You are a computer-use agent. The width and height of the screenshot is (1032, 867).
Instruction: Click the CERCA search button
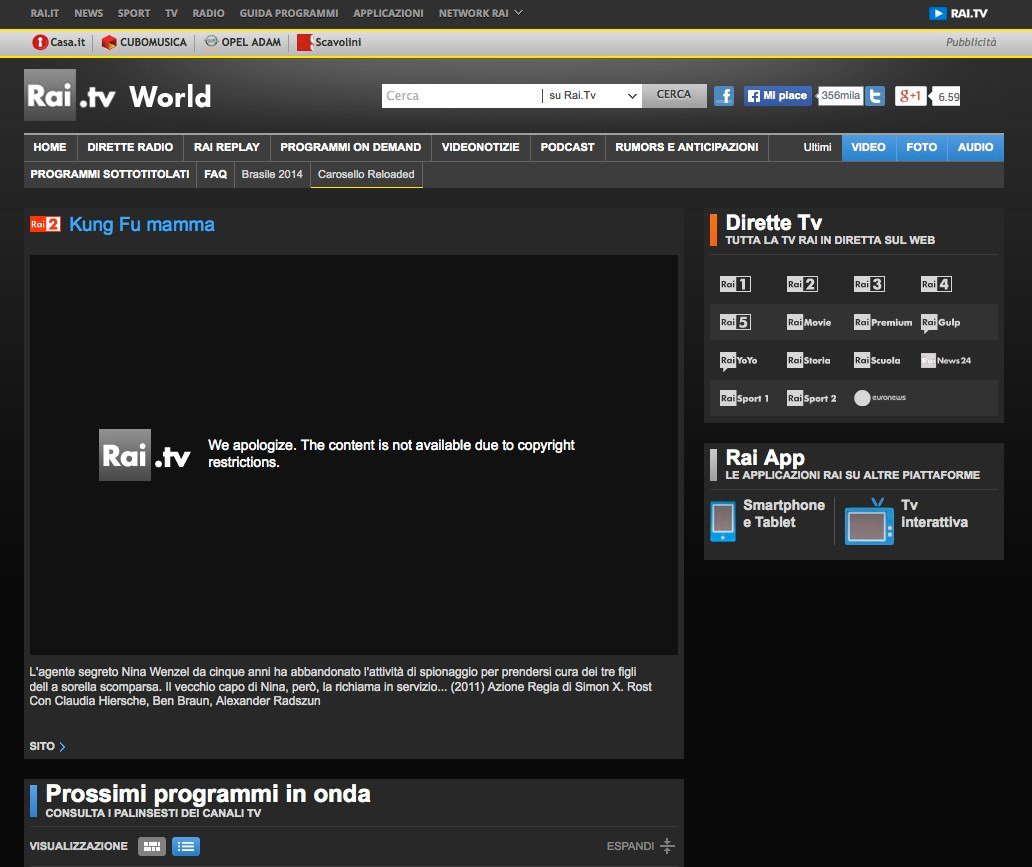(x=674, y=95)
